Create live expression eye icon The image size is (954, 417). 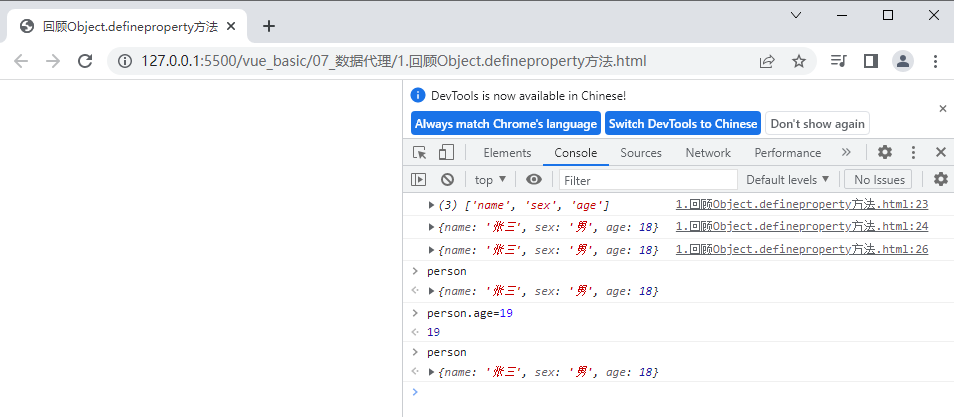click(534, 180)
